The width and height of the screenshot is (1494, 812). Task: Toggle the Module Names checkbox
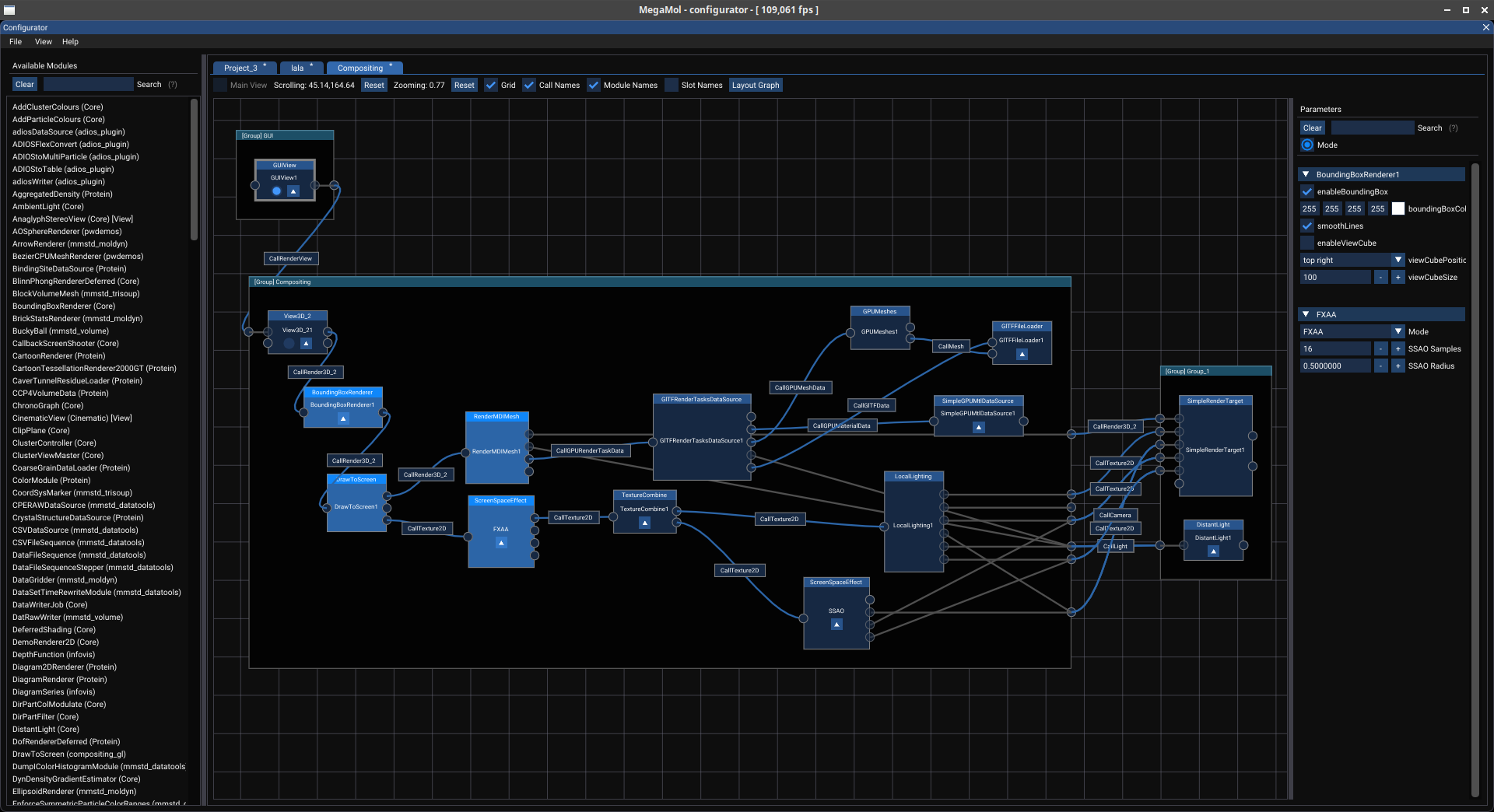[x=594, y=86]
